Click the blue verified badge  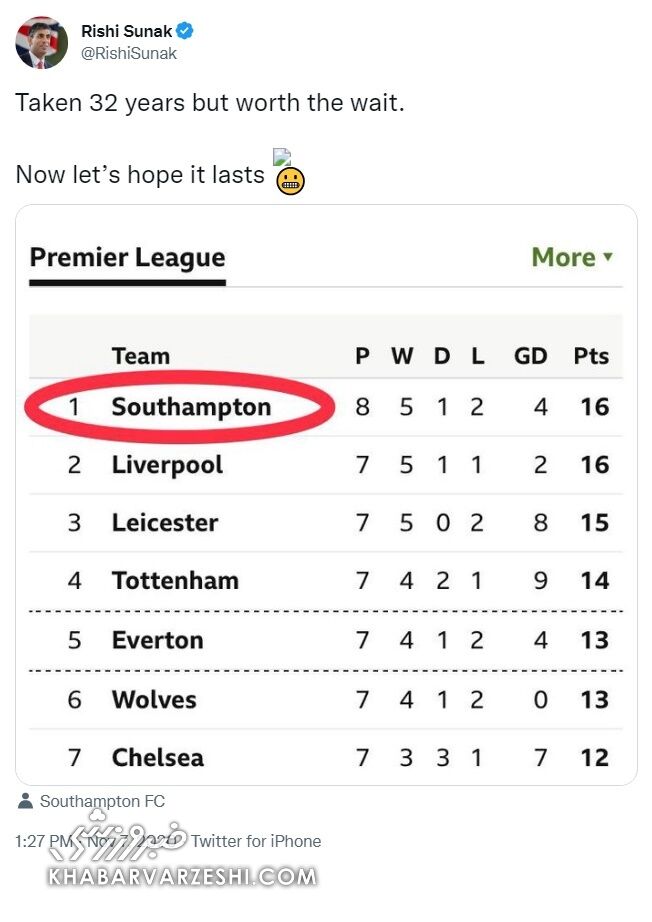(x=185, y=31)
